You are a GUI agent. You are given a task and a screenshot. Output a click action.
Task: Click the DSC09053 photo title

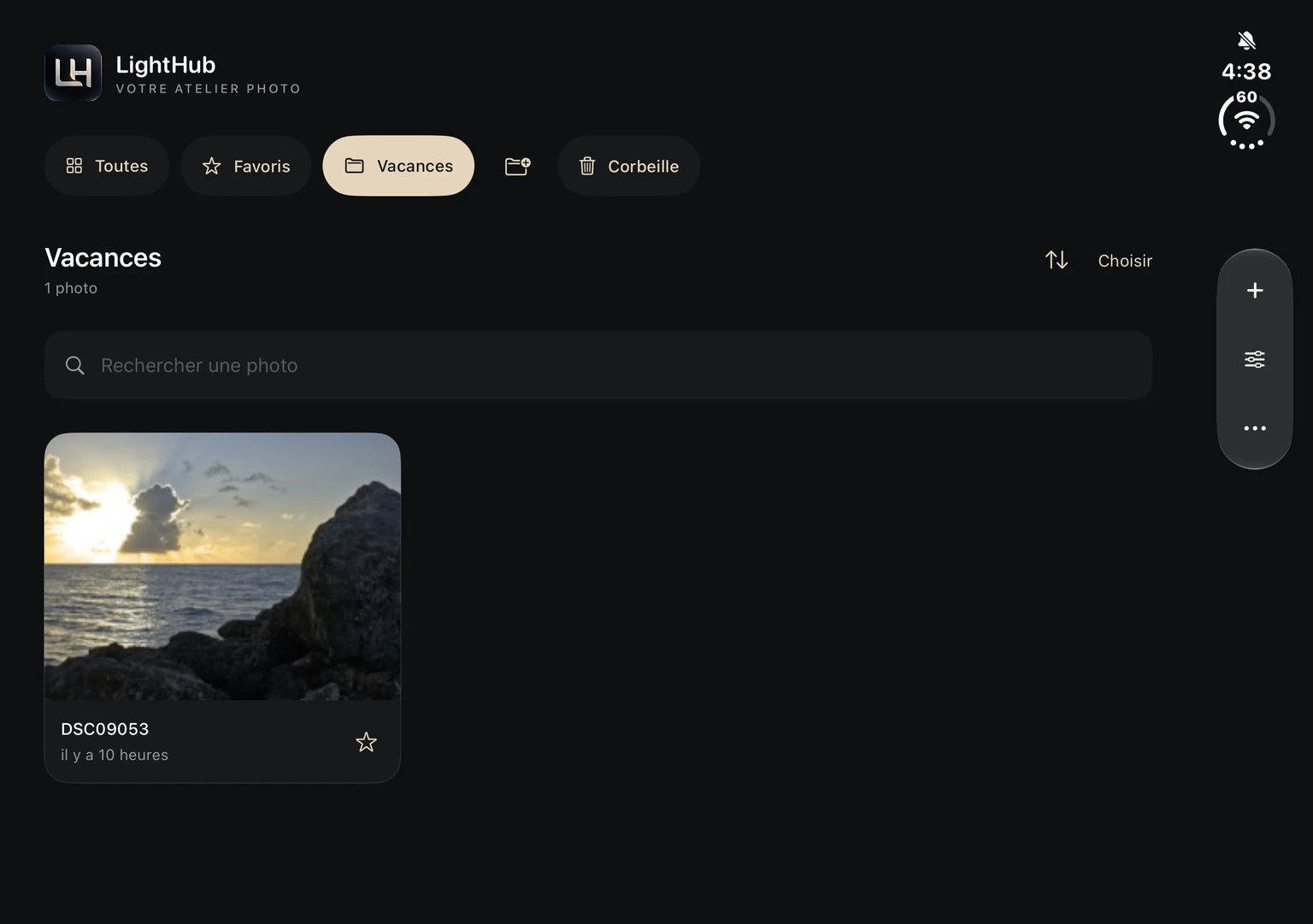point(105,729)
